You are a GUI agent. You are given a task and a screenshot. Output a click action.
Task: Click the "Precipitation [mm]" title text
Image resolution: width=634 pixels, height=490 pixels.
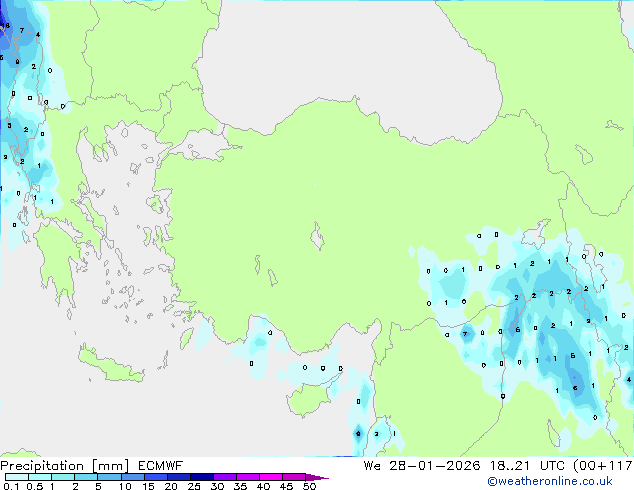65,466
